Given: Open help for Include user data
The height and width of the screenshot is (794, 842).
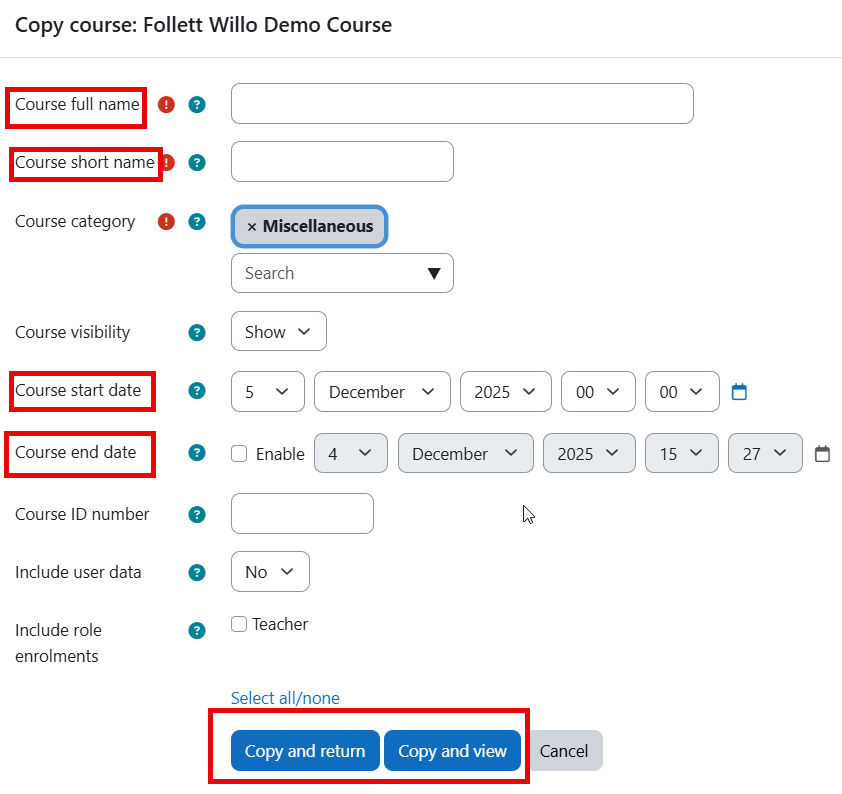Looking at the screenshot, I should coord(196,572).
